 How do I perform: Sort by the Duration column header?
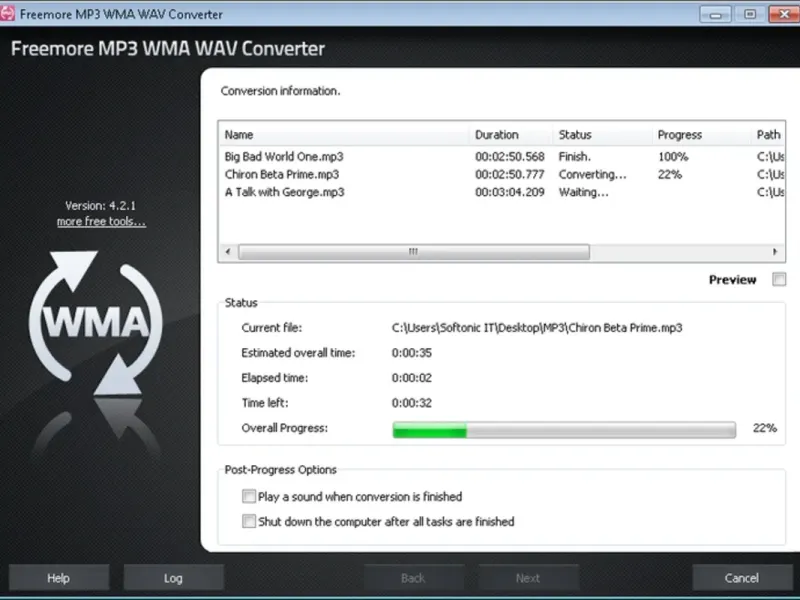pyautogui.click(x=511, y=135)
